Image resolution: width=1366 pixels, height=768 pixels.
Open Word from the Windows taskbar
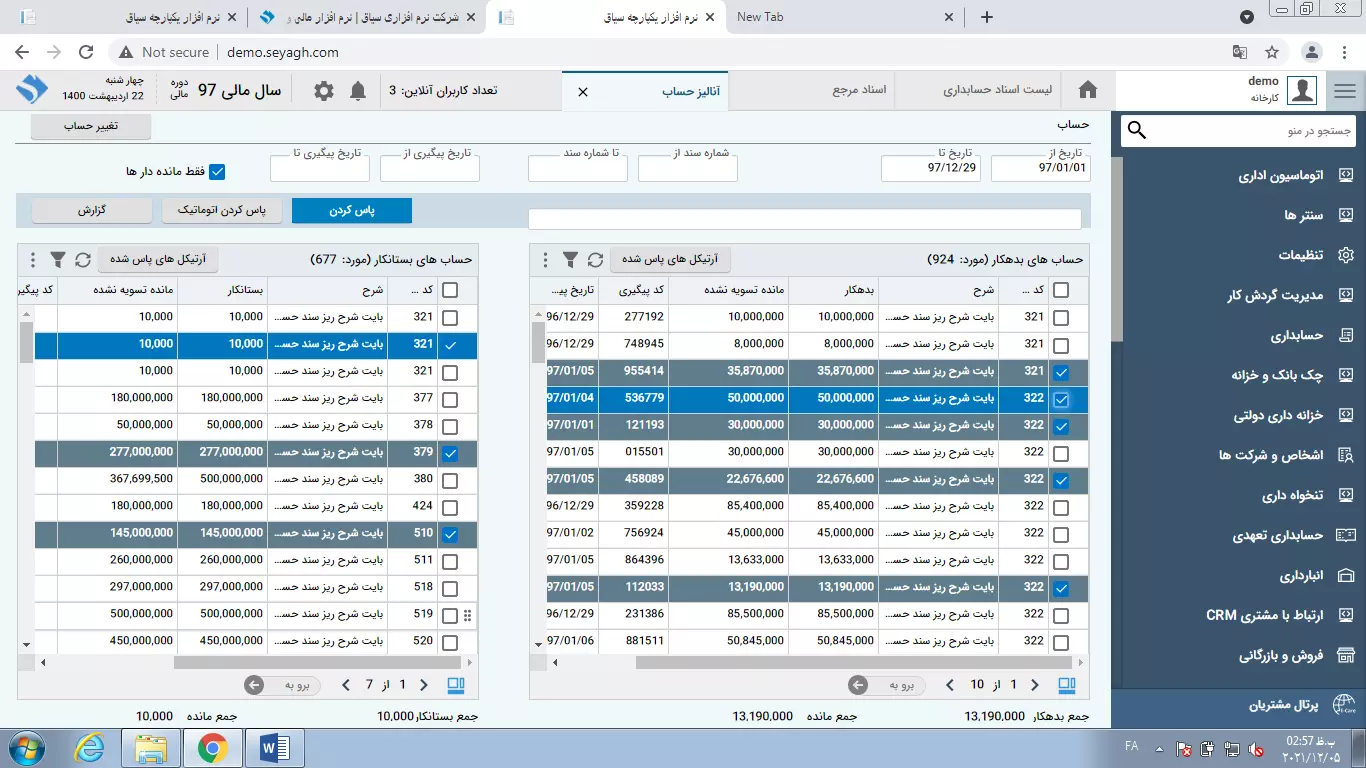coord(274,747)
